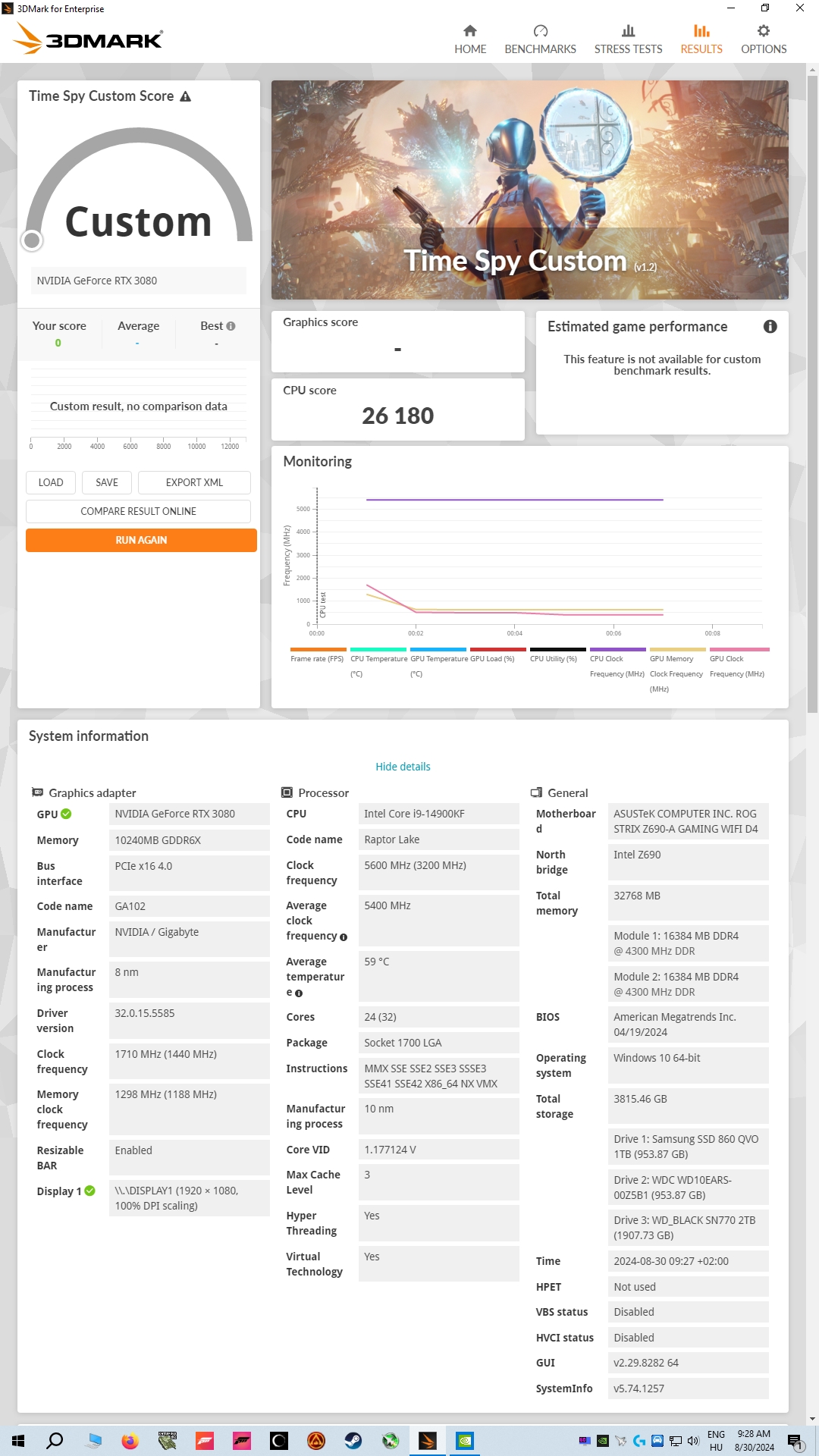Click the 3DMark logo
The height and width of the screenshot is (1456, 819).
(x=88, y=38)
